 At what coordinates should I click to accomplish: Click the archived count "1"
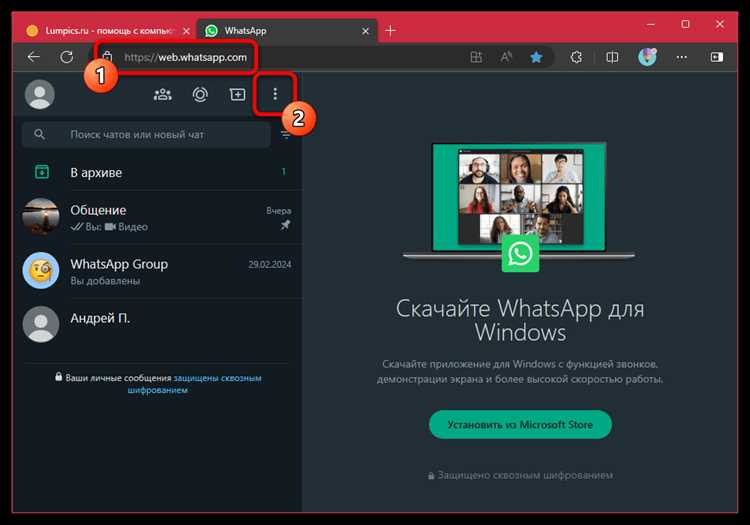[x=284, y=171]
